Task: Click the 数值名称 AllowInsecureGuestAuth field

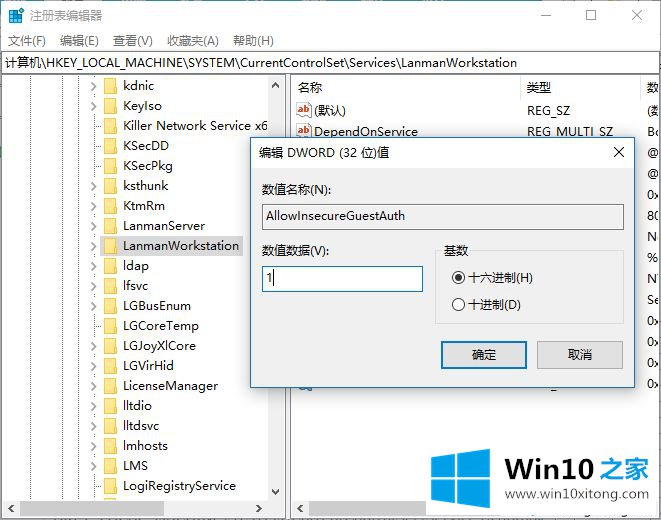Action: click(443, 217)
